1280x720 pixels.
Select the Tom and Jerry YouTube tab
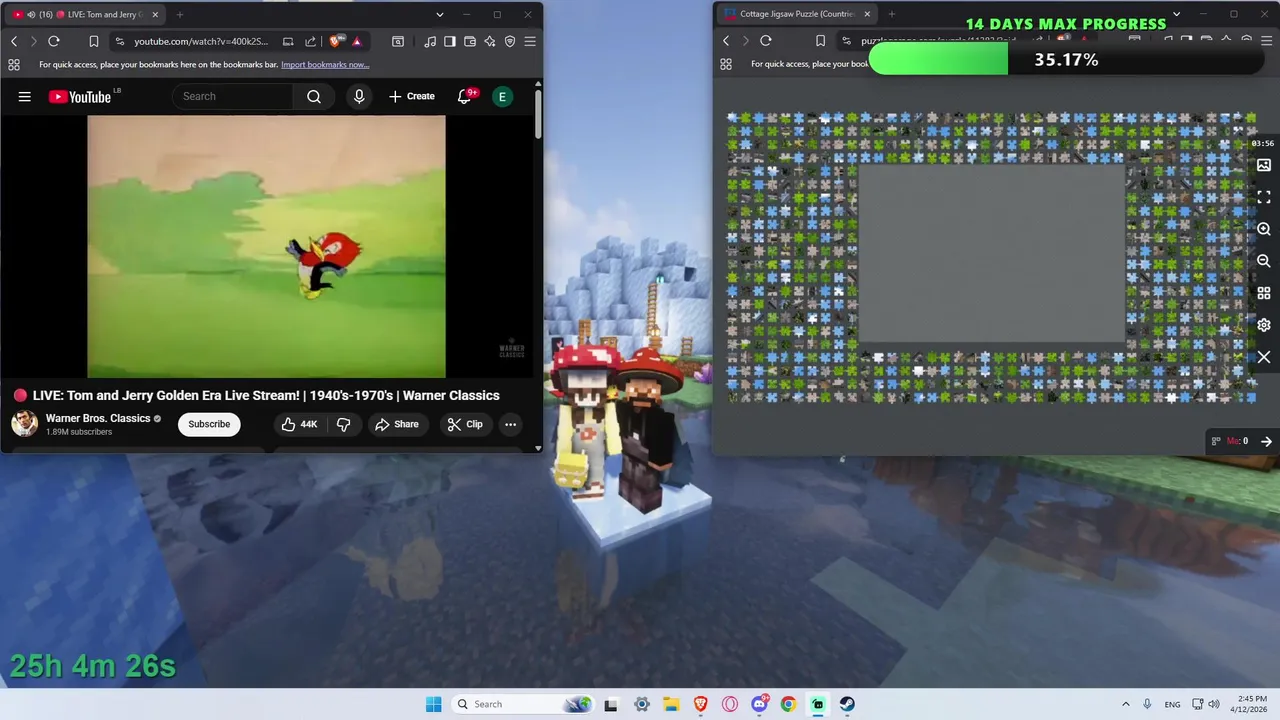click(85, 15)
